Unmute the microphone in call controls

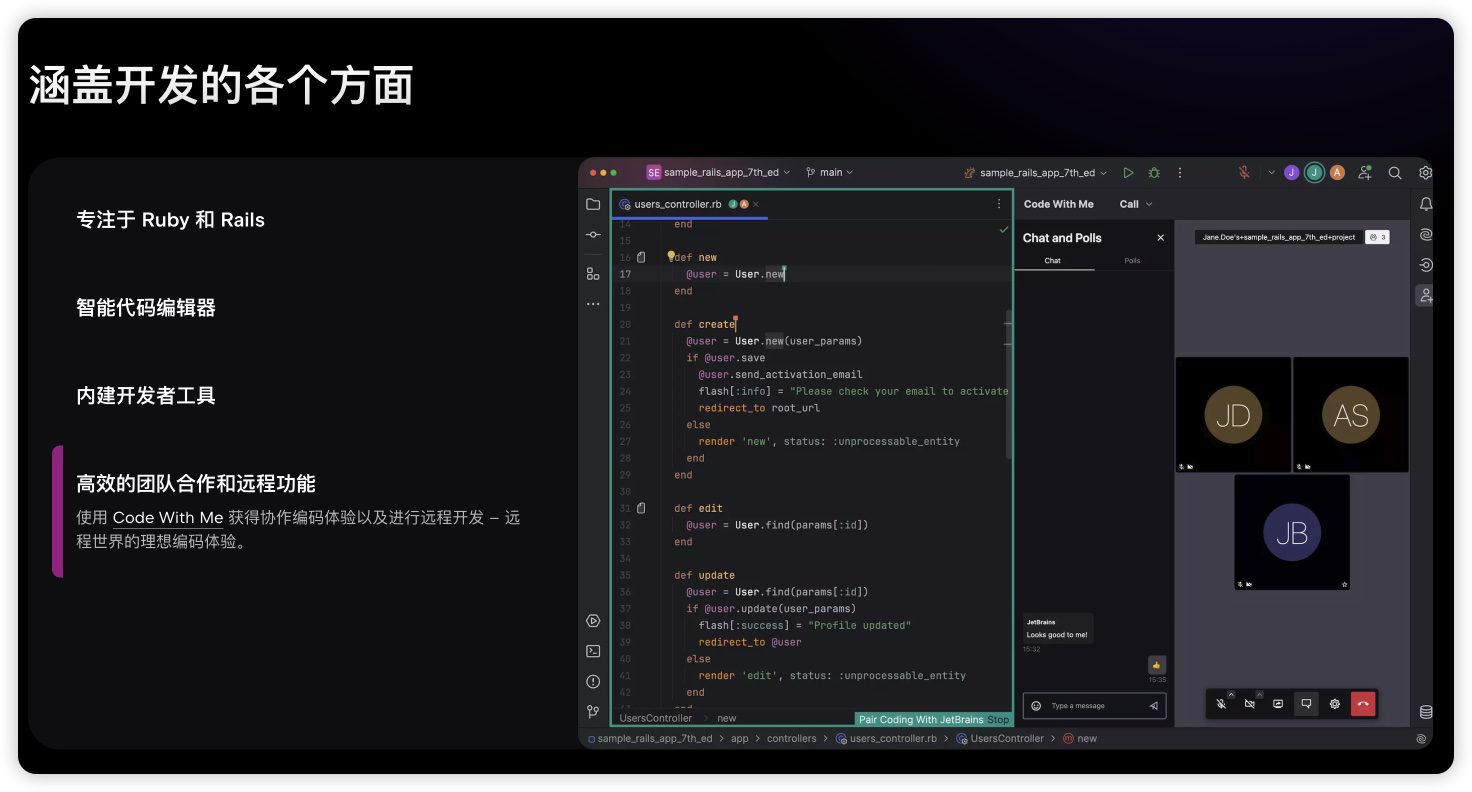(x=1221, y=704)
